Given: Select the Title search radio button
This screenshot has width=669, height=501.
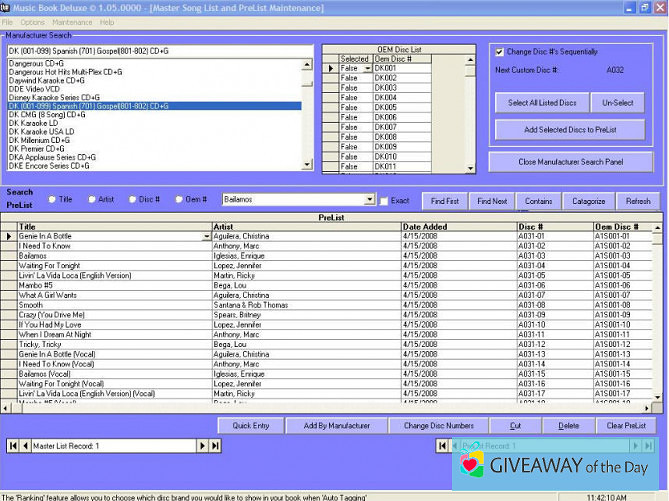Looking at the screenshot, I should point(51,199).
